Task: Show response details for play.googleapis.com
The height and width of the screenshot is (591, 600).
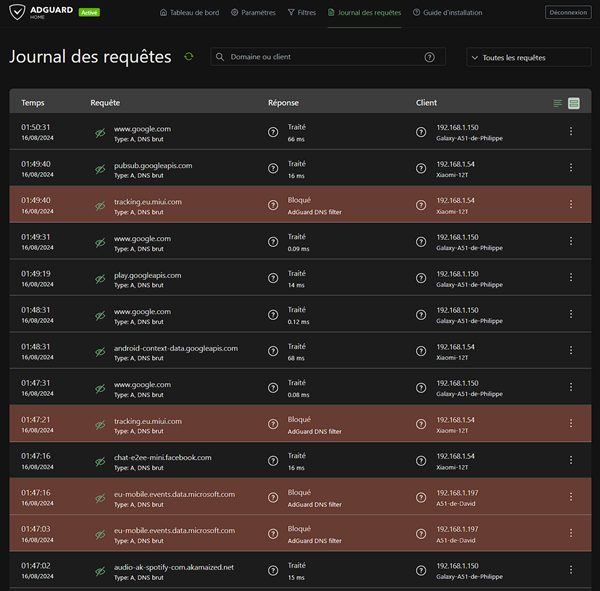Action: tap(273, 278)
